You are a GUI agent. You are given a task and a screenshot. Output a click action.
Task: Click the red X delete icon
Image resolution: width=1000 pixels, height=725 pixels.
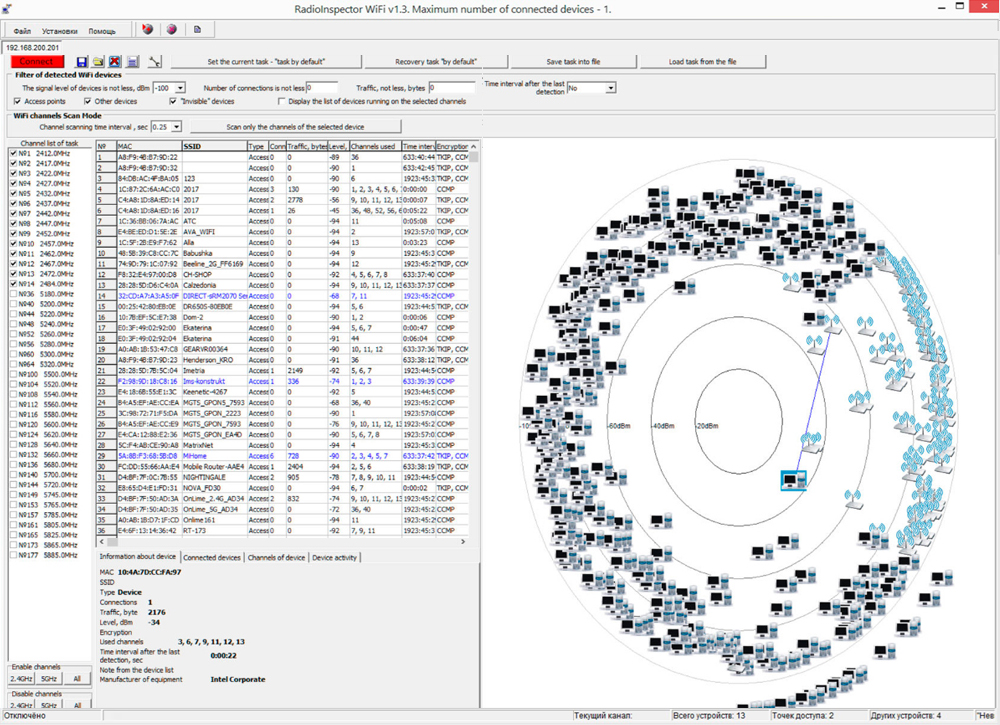coord(115,62)
